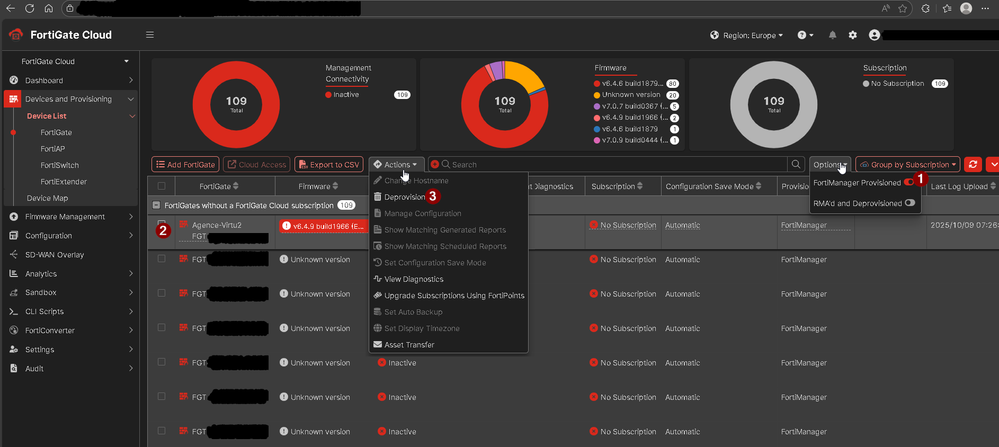Enable RMA'd and Deprovisioned toggle
The width and height of the screenshot is (999, 447).
910,203
